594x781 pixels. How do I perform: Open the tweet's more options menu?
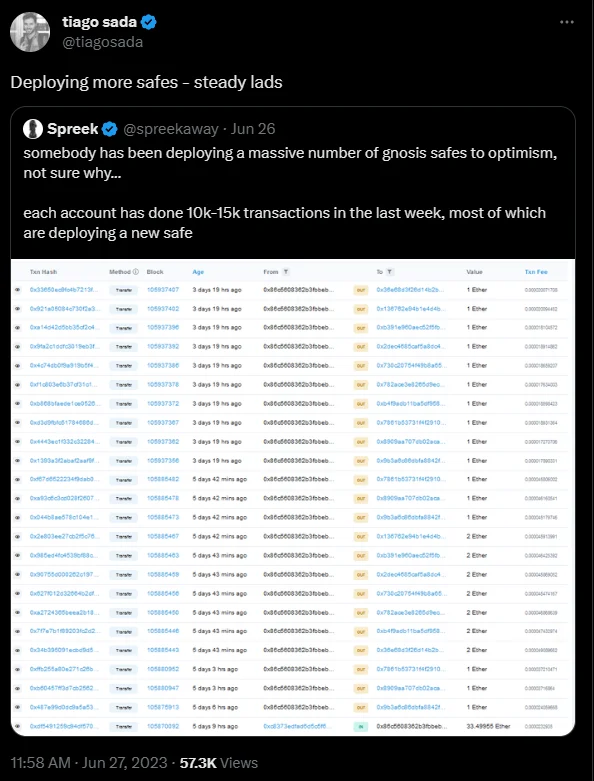567,22
